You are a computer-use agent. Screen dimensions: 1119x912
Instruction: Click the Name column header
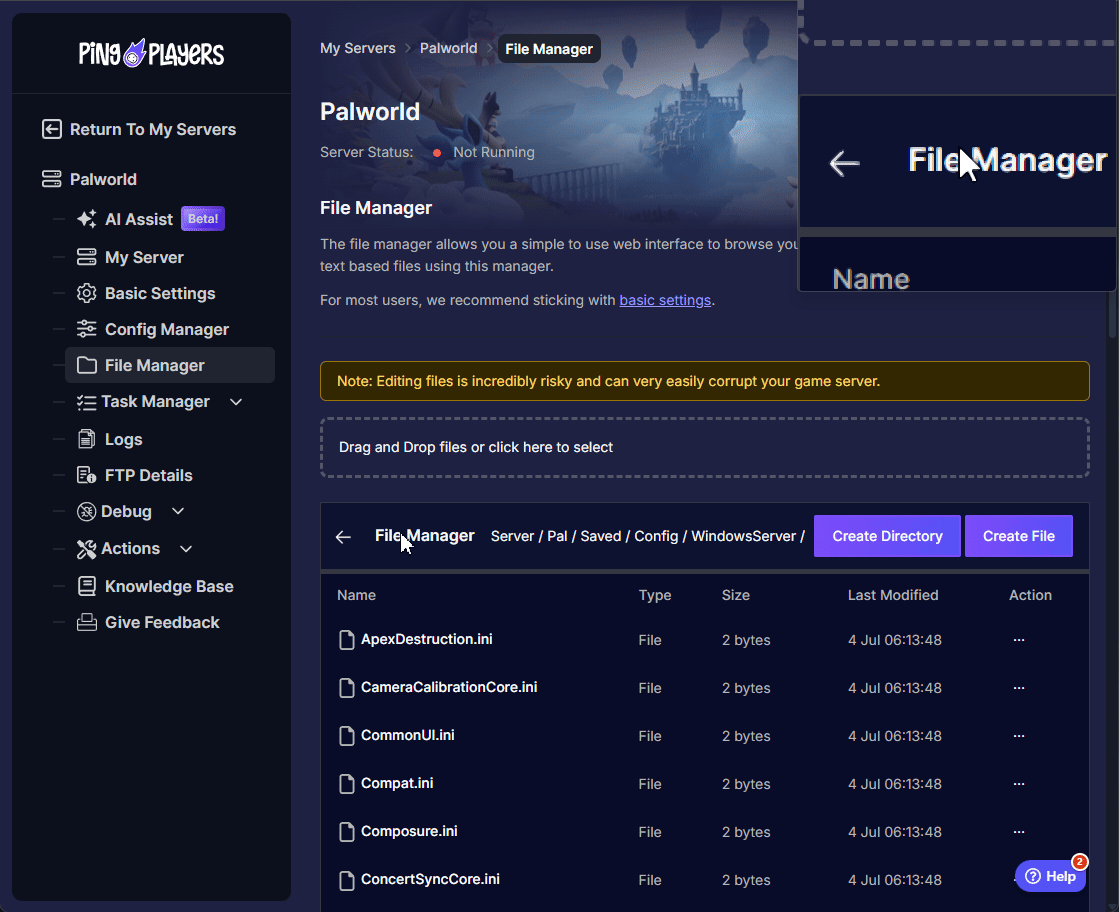pyautogui.click(x=356, y=595)
